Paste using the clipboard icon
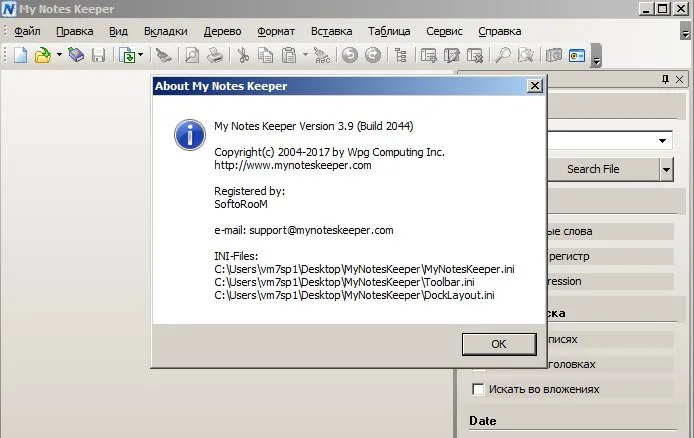Viewport: 694px width, 438px height. [x=289, y=55]
